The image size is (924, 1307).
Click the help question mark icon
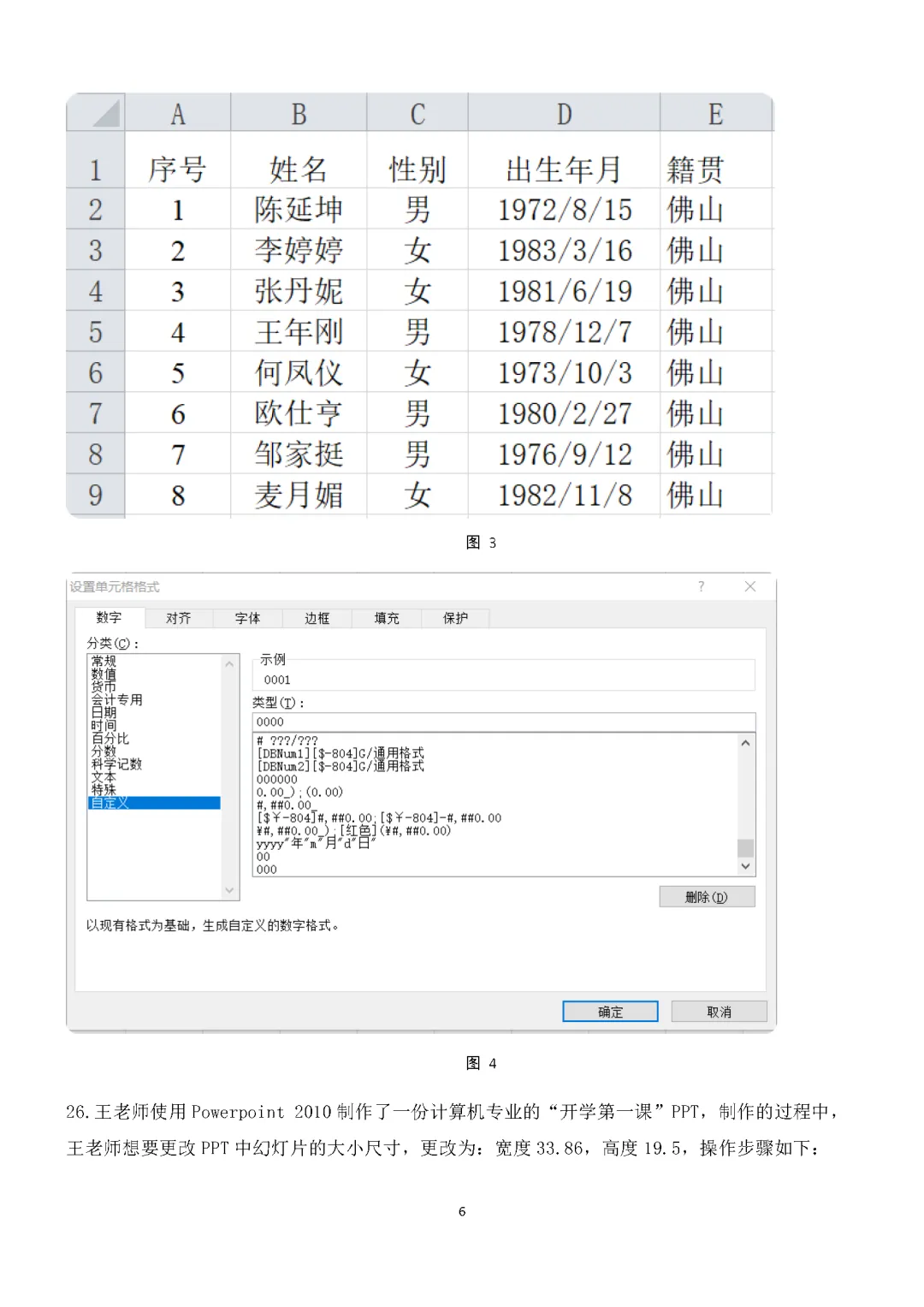pyautogui.click(x=701, y=586)
